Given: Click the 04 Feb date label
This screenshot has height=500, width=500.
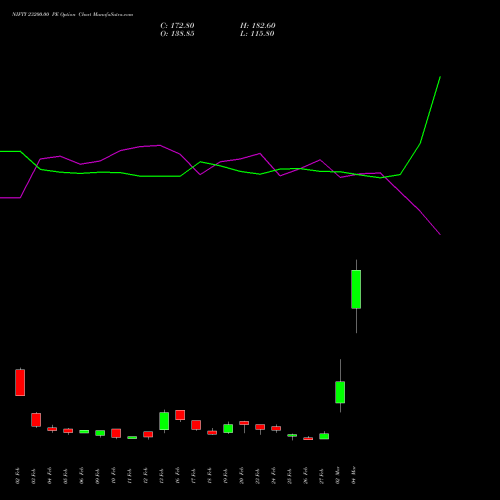Looking at the screenshot, I should click(50, 476).
